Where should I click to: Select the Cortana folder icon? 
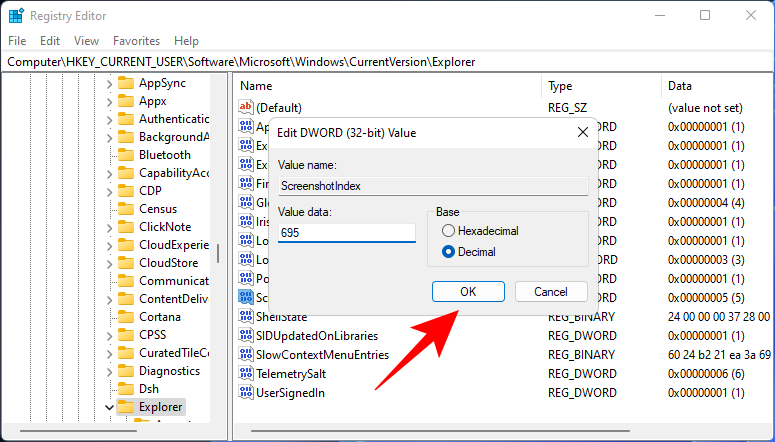click(x=126, y=317)
